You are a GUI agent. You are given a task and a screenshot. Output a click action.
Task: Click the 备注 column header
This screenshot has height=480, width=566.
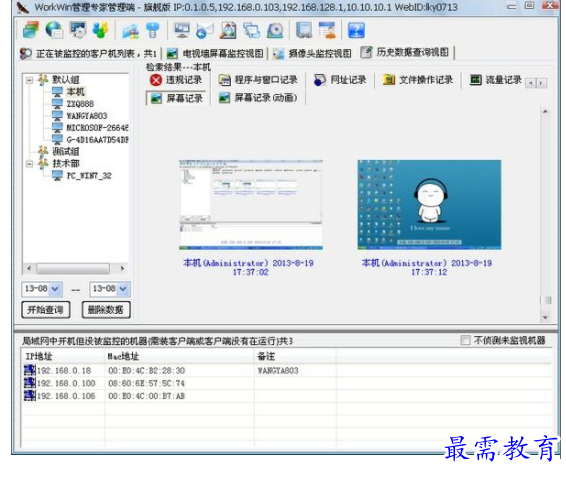coord(295,357)
